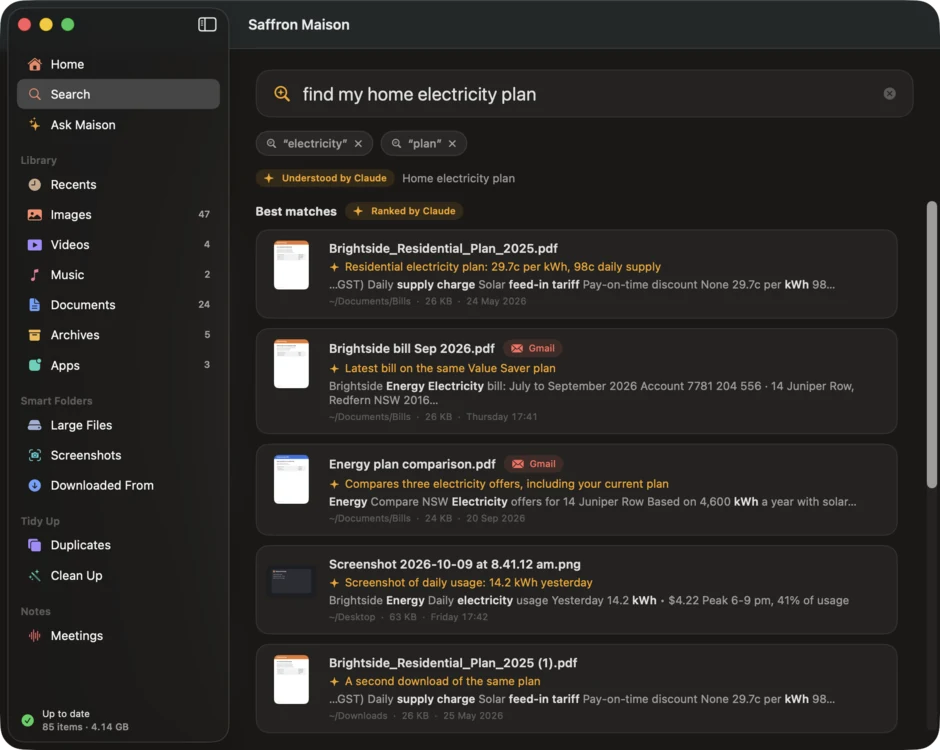Open thumbnail of Energy plan comparison.pdf

[291, 480]
